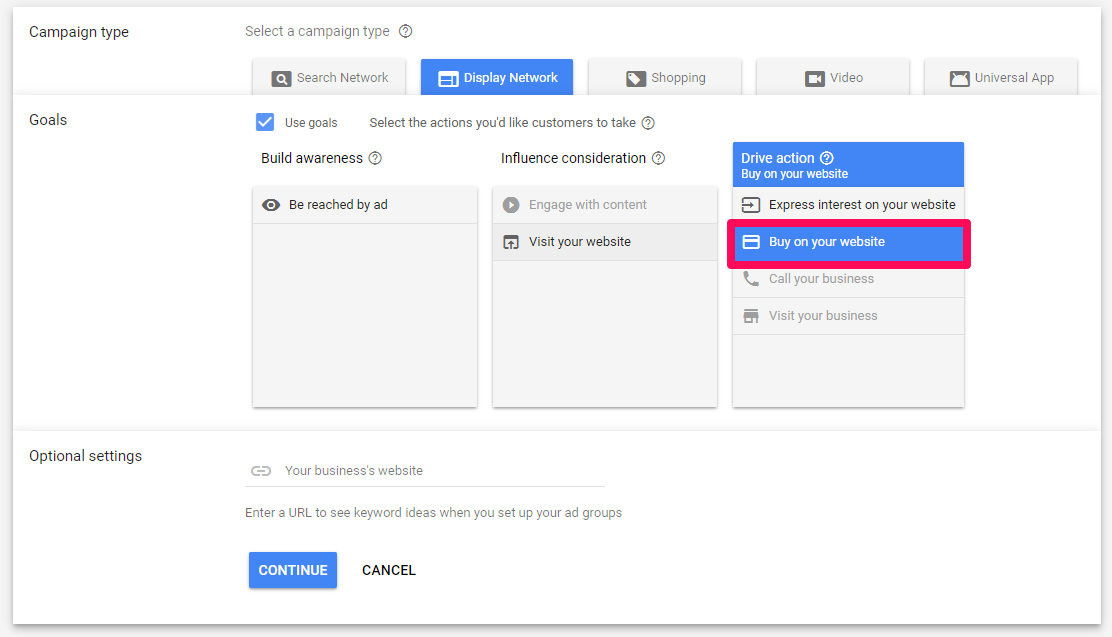Screen dimensions: 1112x637
Task: Click the Visit your website window icon
Action: tap(511, 243)
